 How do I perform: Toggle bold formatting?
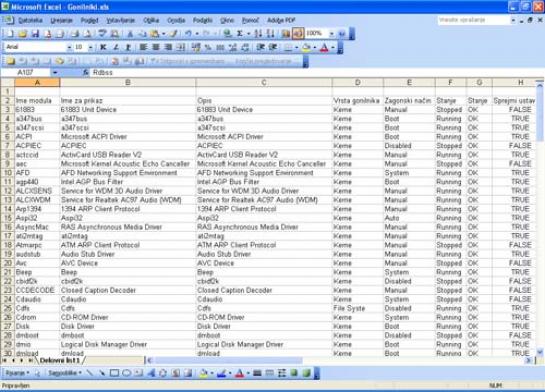coord(103,47)
